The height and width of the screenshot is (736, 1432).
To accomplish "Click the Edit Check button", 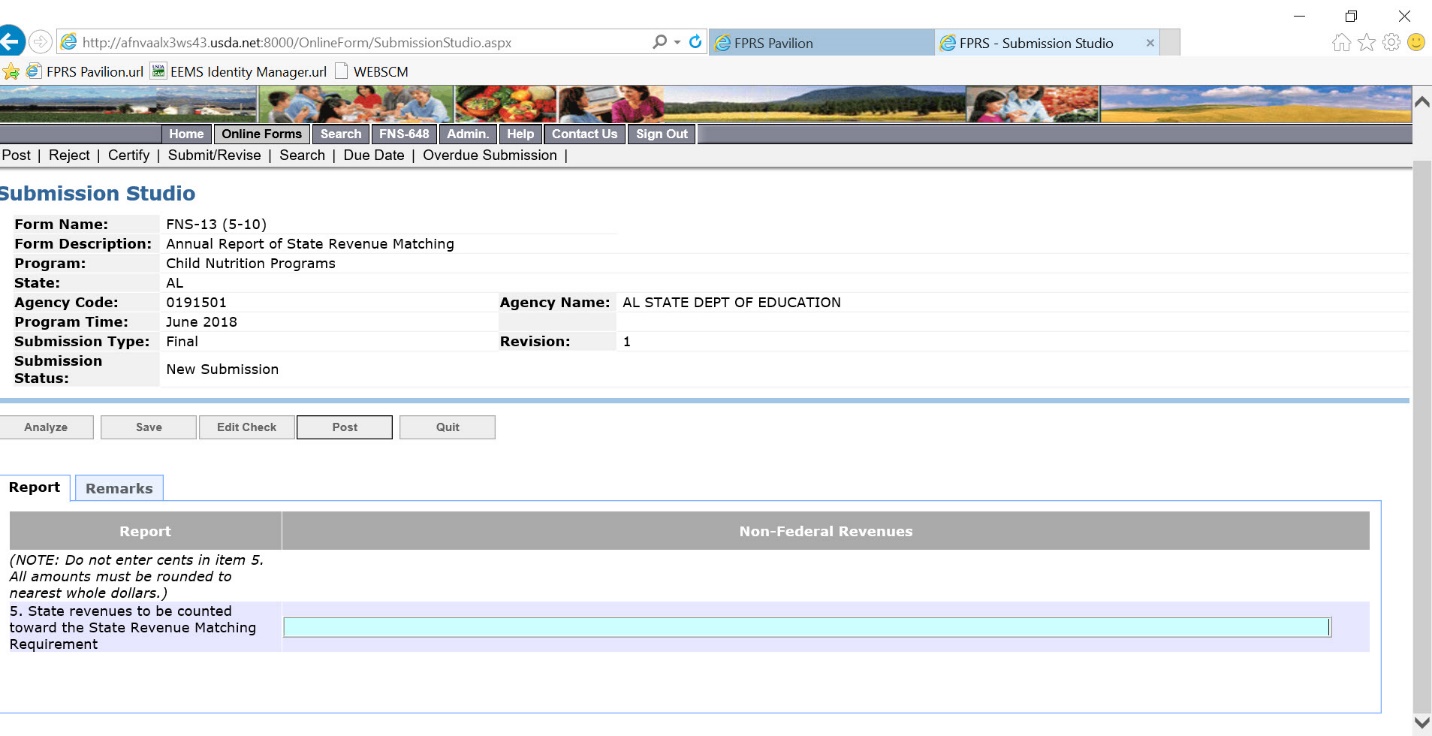I will 246,427.
